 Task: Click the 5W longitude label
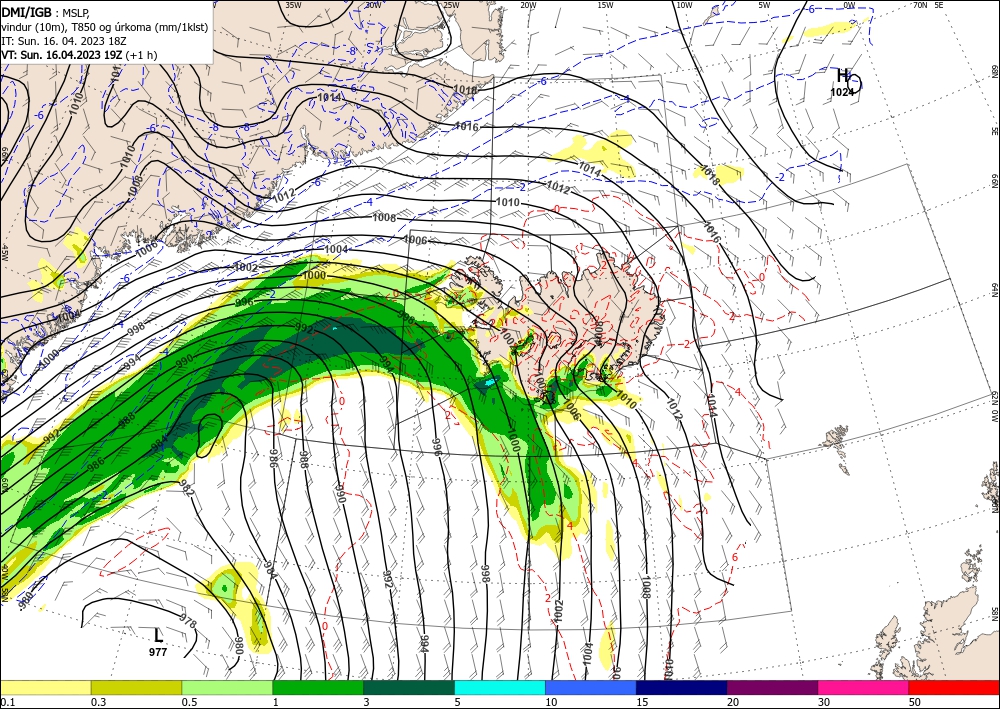tap(765, 5)
